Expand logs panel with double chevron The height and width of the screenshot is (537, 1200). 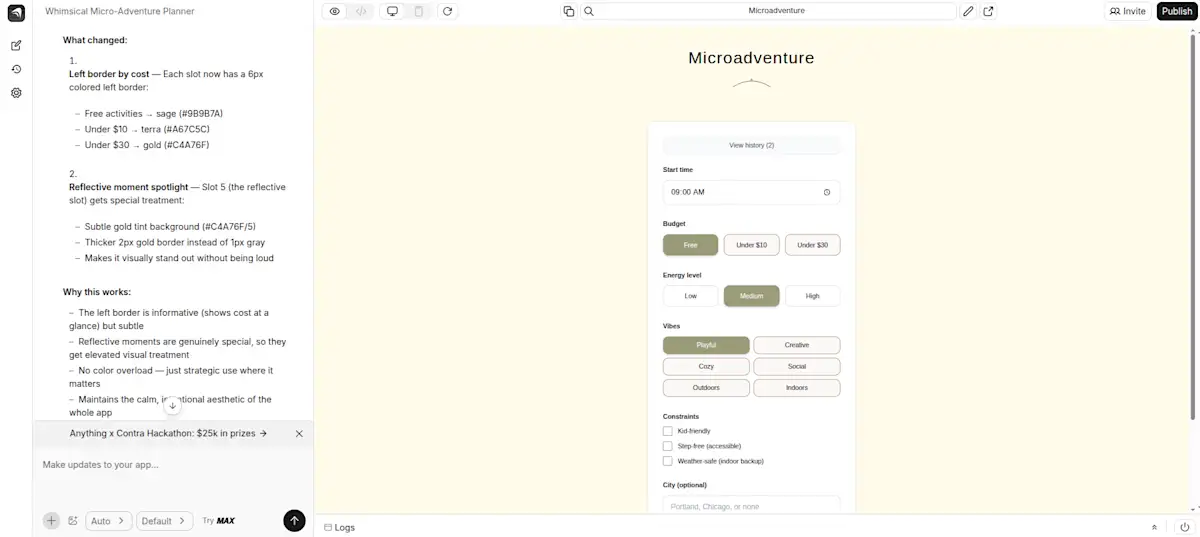1154,527
